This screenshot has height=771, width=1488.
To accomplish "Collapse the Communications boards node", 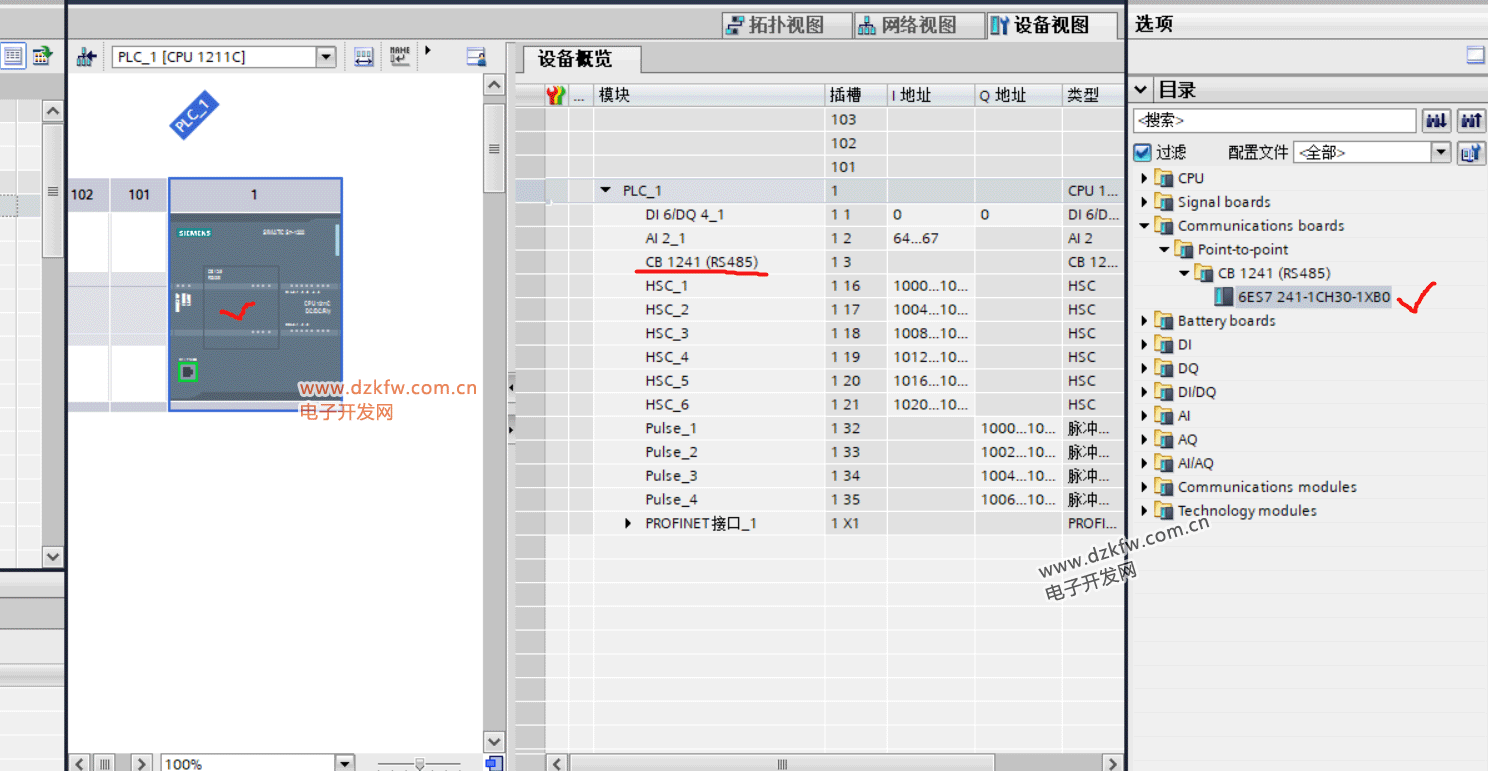I will click(1144, 226).
